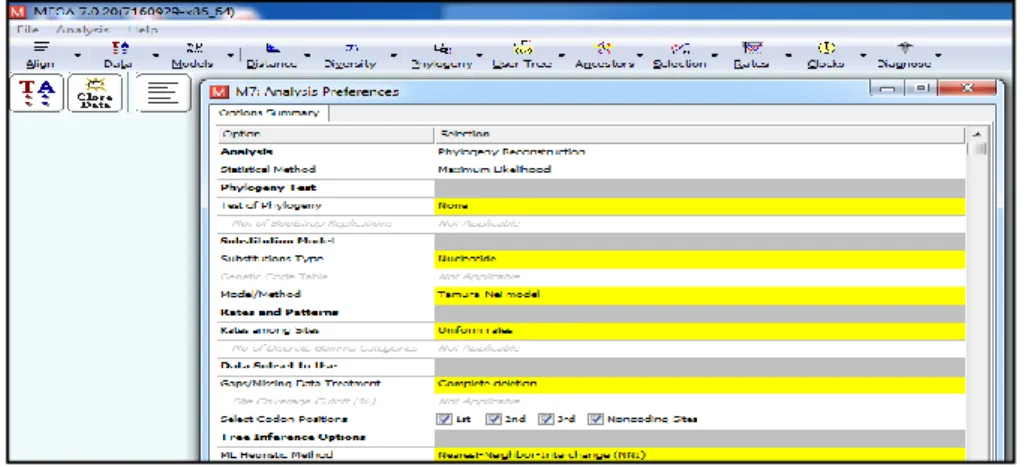This screenshot has width=1025, height=467.
Task: Click the Phylogeny toolbar icon
Action: coord(442,55)
